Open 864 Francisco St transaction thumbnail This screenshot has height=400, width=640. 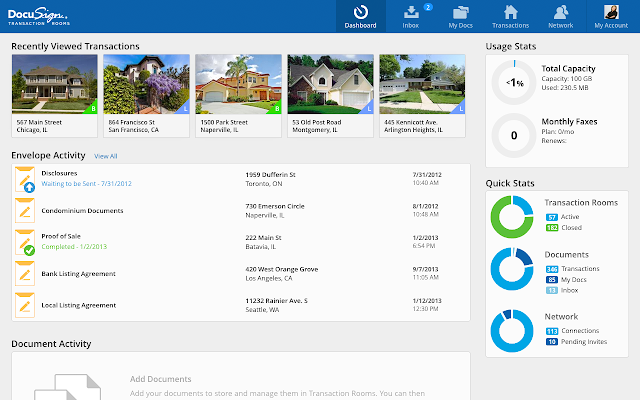146,83
